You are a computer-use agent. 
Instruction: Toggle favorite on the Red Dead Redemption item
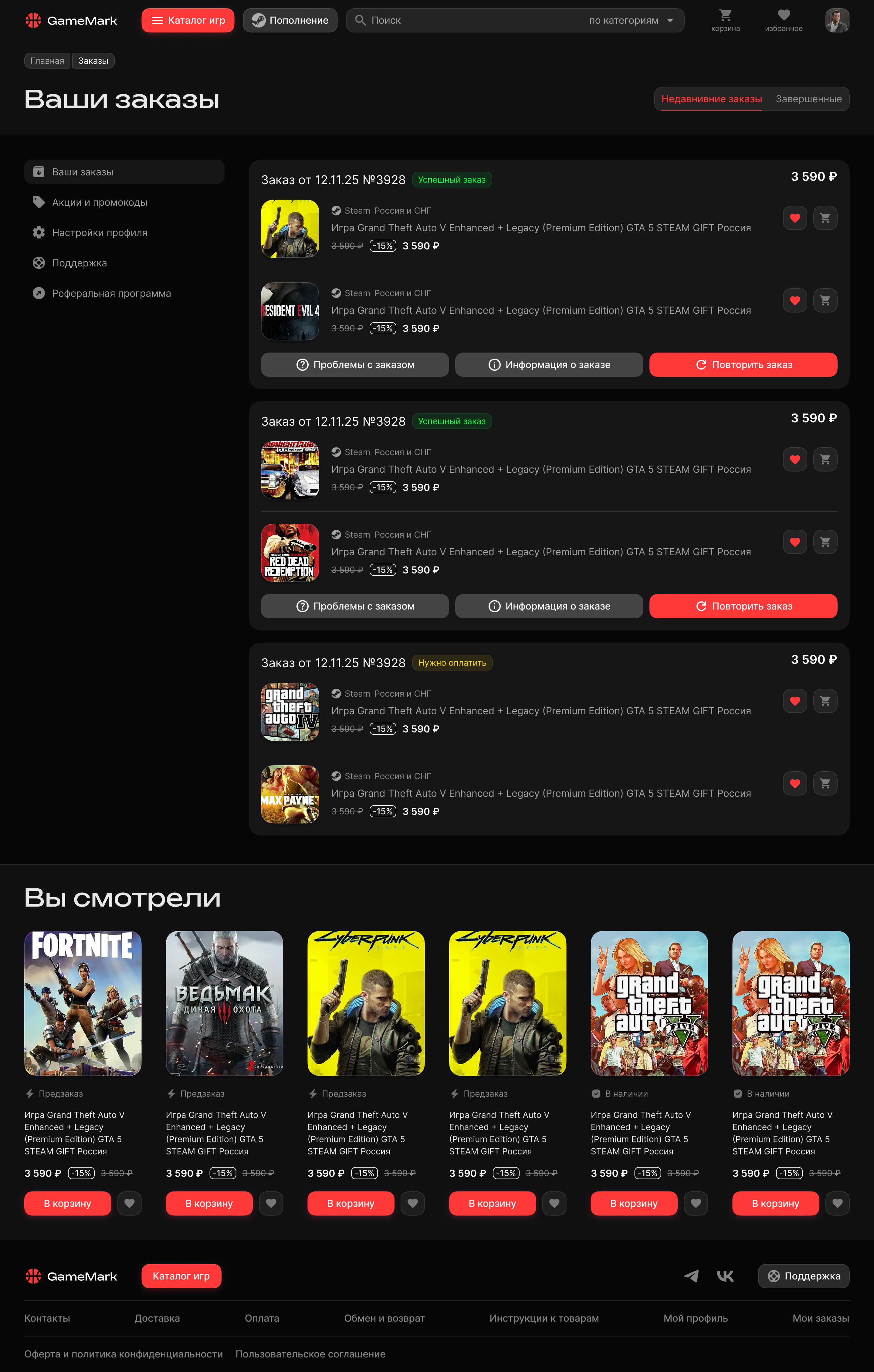click(x=795, y=542)
